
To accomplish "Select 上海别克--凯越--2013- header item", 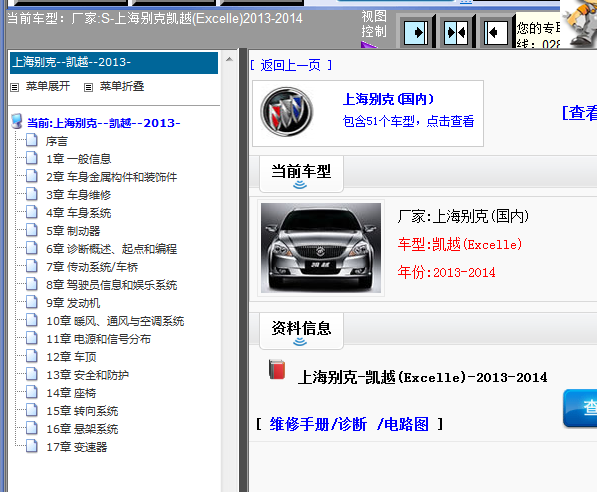I will [x=114, y=62].
